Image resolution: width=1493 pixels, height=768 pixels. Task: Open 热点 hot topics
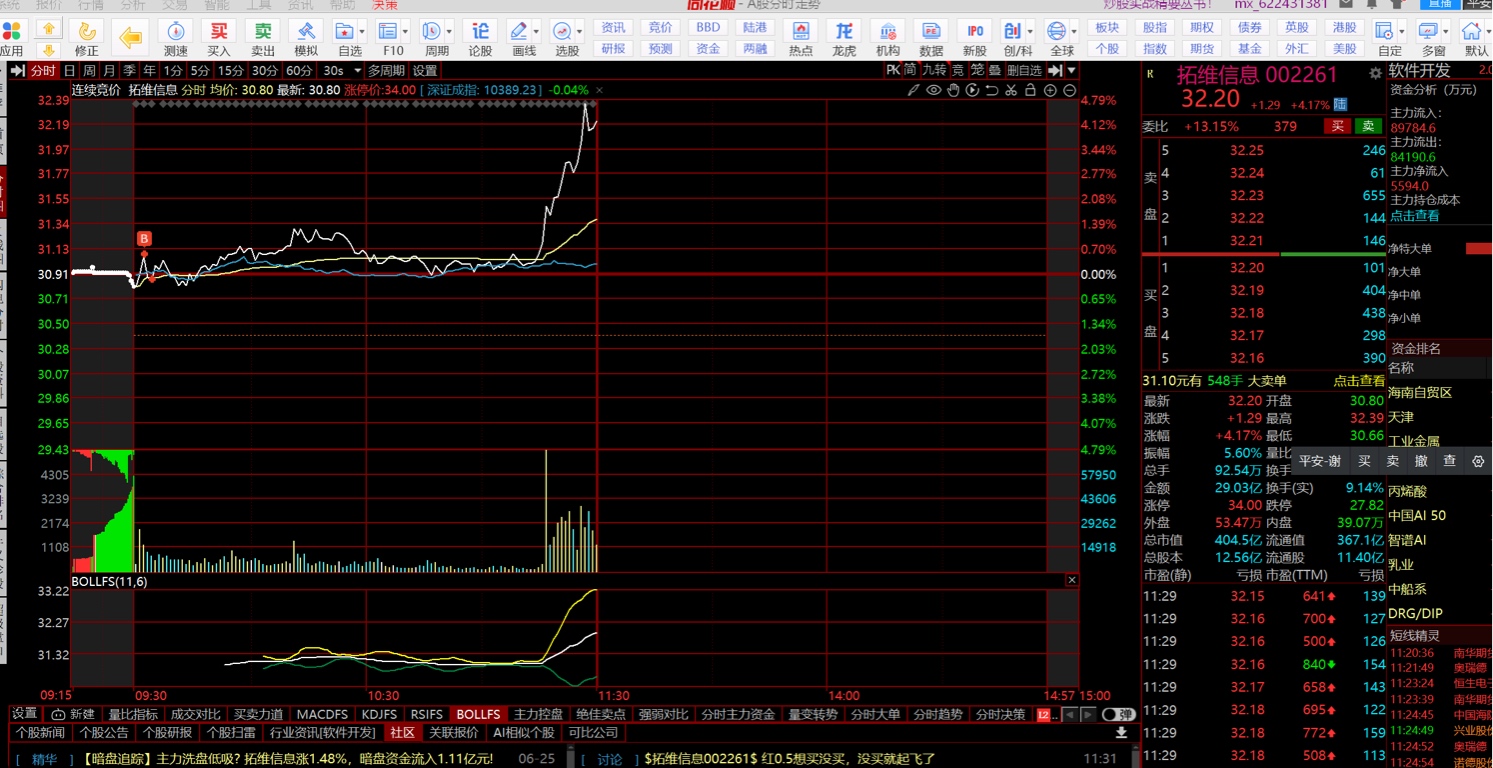pyautogui.click(x=801, y=37)
